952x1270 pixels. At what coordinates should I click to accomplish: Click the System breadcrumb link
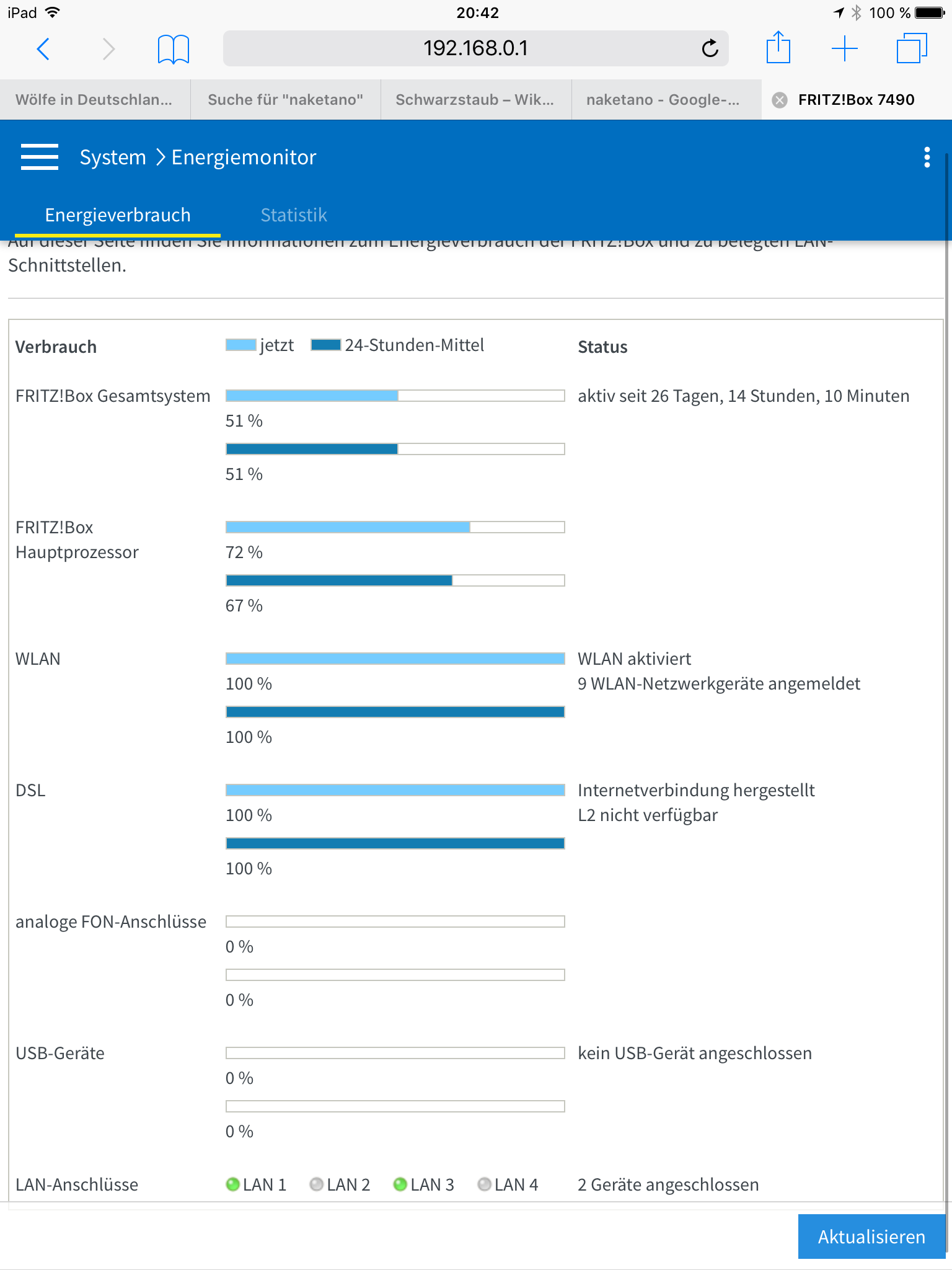113,158
